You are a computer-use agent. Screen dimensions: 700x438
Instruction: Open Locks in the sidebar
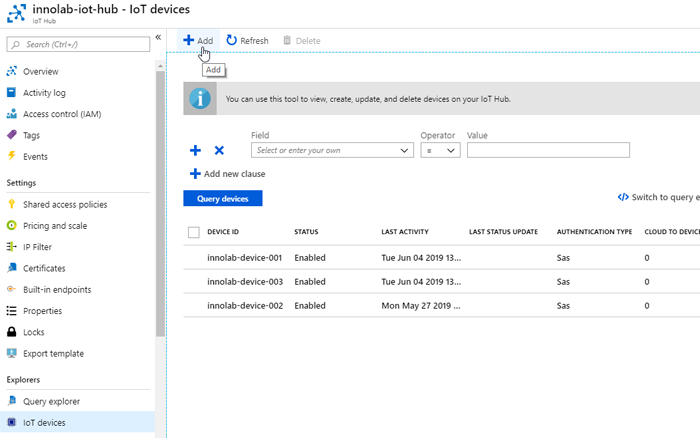33,332
